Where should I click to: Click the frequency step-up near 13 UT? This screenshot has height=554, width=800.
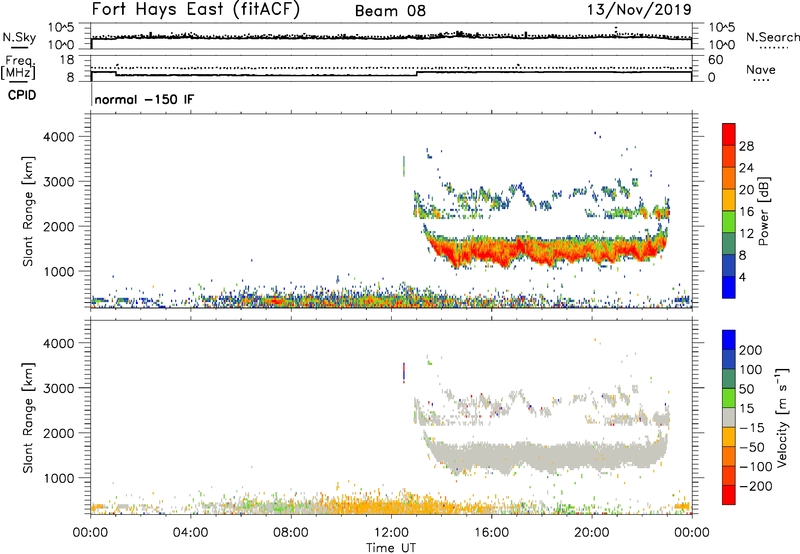417,73
